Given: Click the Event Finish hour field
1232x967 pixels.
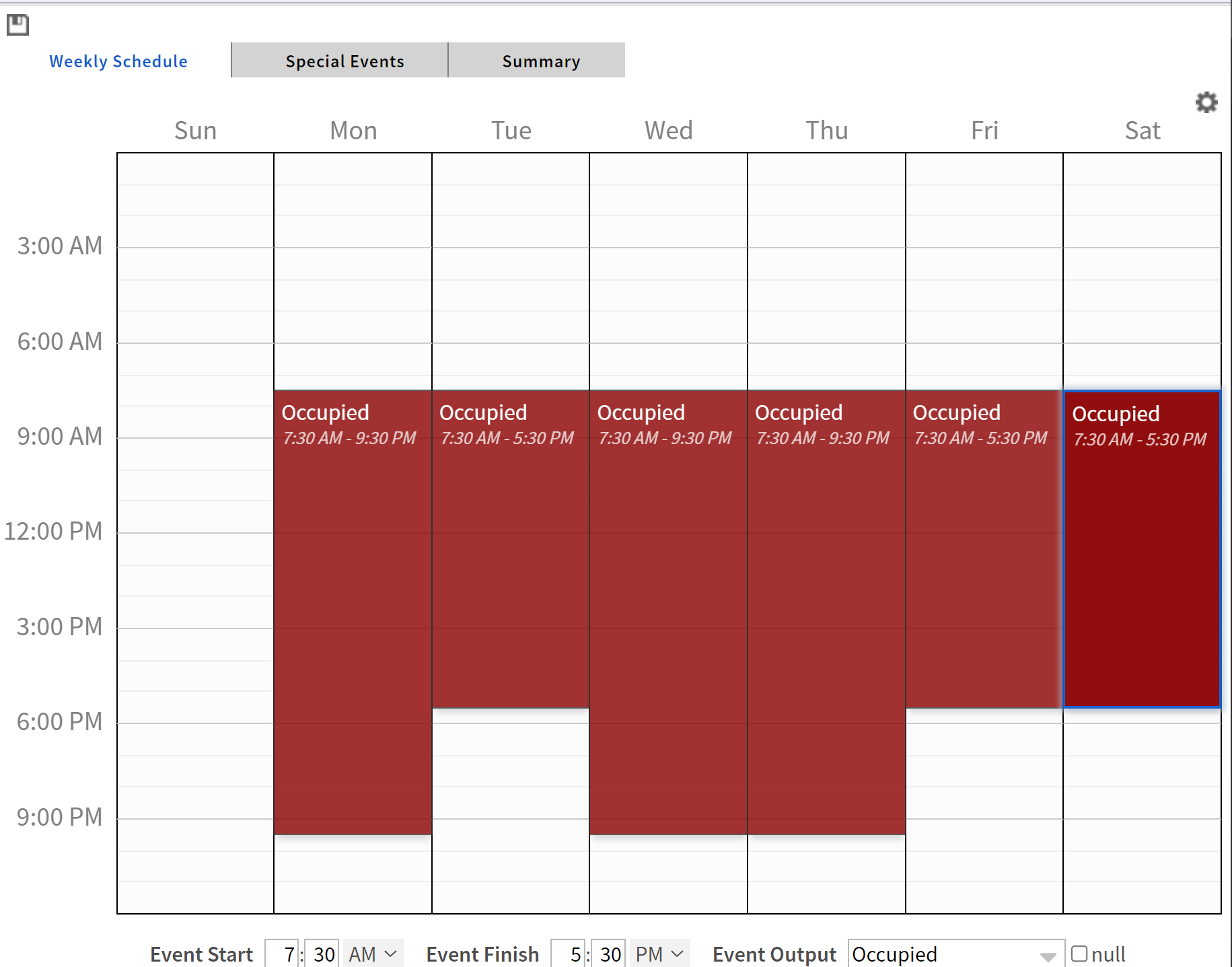Looking at the screenshot, I should tap(570, 954).
